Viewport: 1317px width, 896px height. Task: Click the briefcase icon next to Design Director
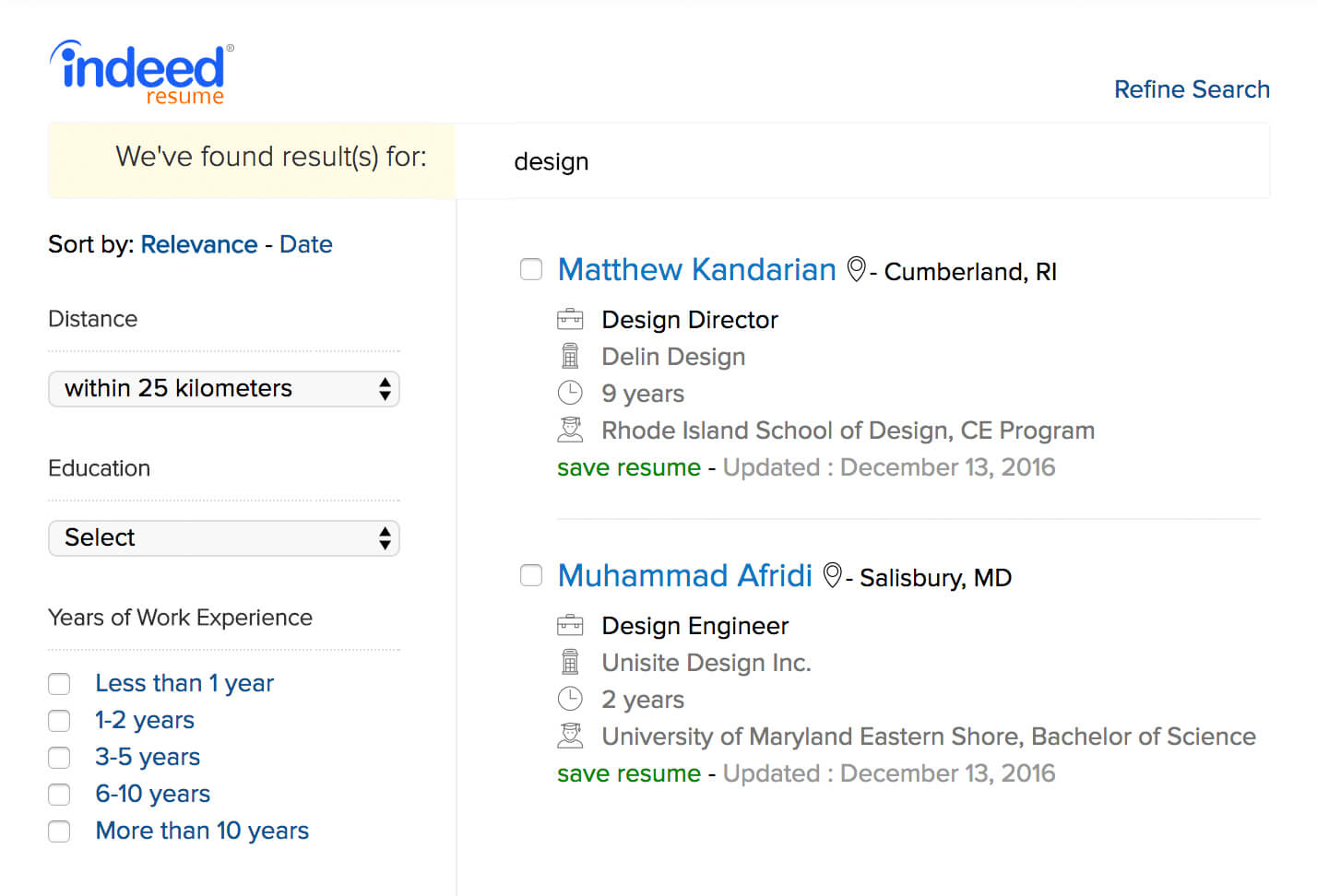[570, 320]
